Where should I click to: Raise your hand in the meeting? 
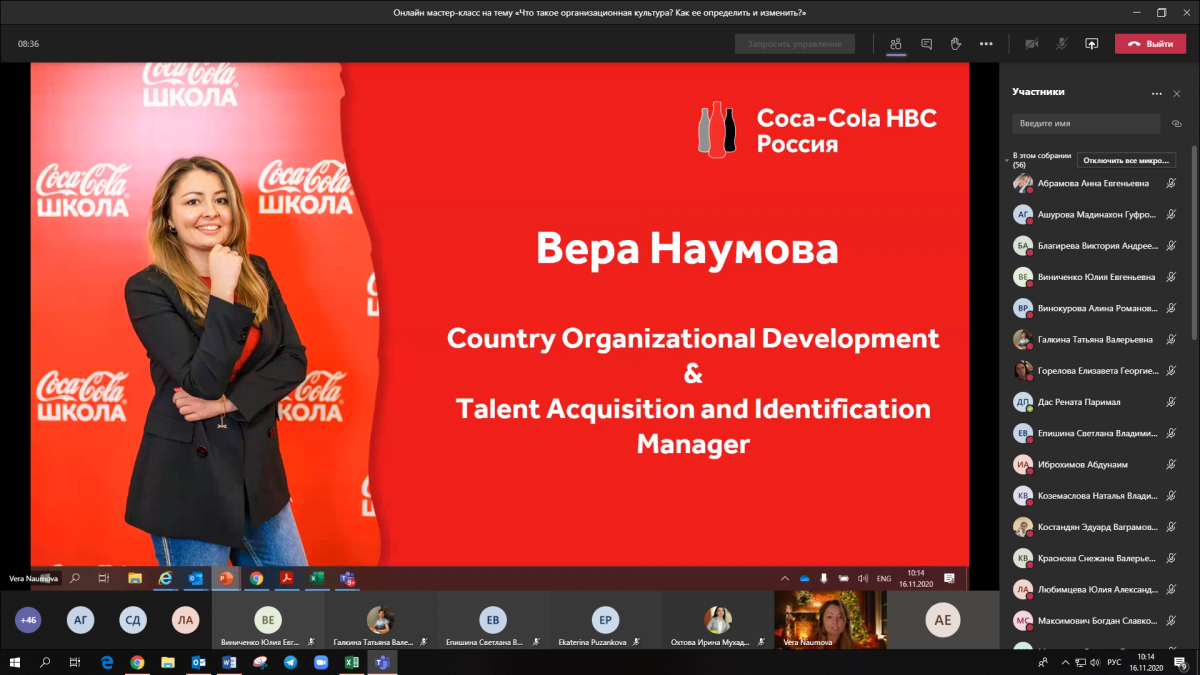coord(955,44)
